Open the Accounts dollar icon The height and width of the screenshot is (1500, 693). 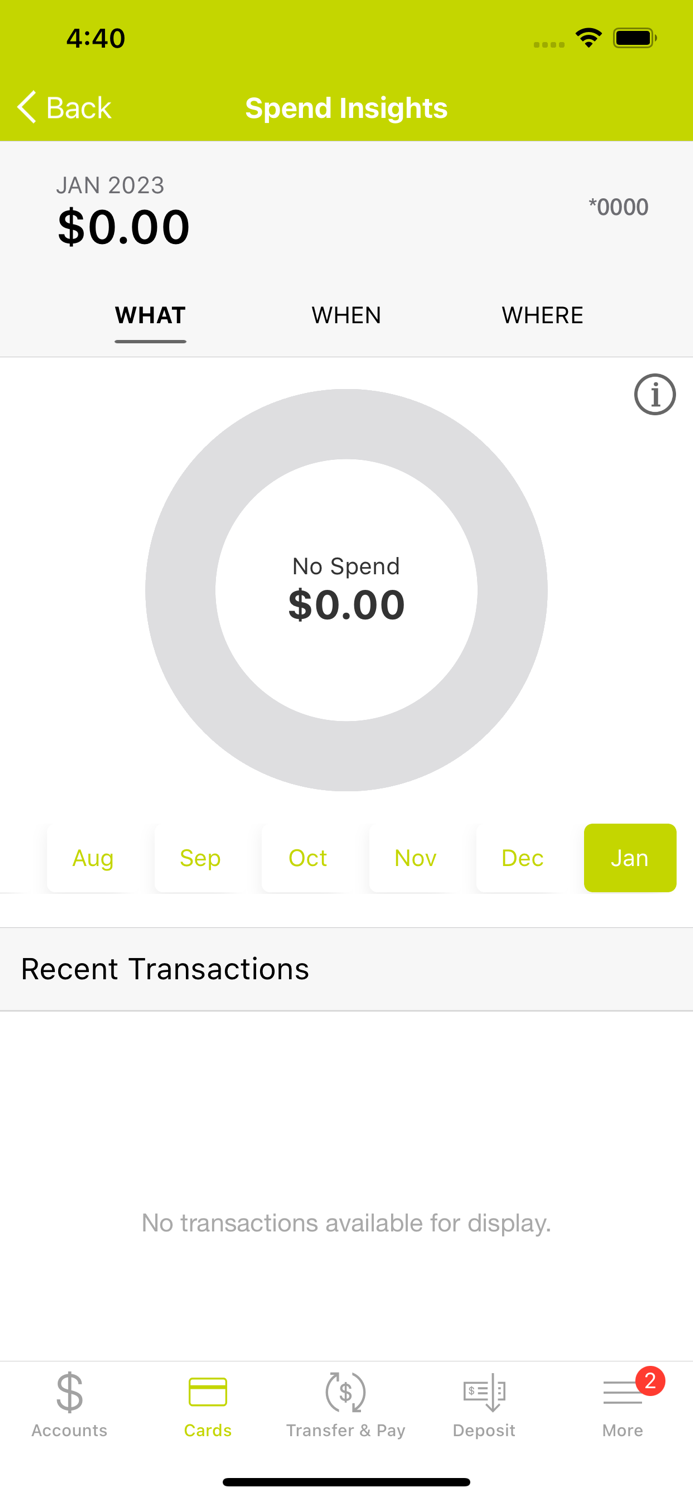pos(69,1392)
